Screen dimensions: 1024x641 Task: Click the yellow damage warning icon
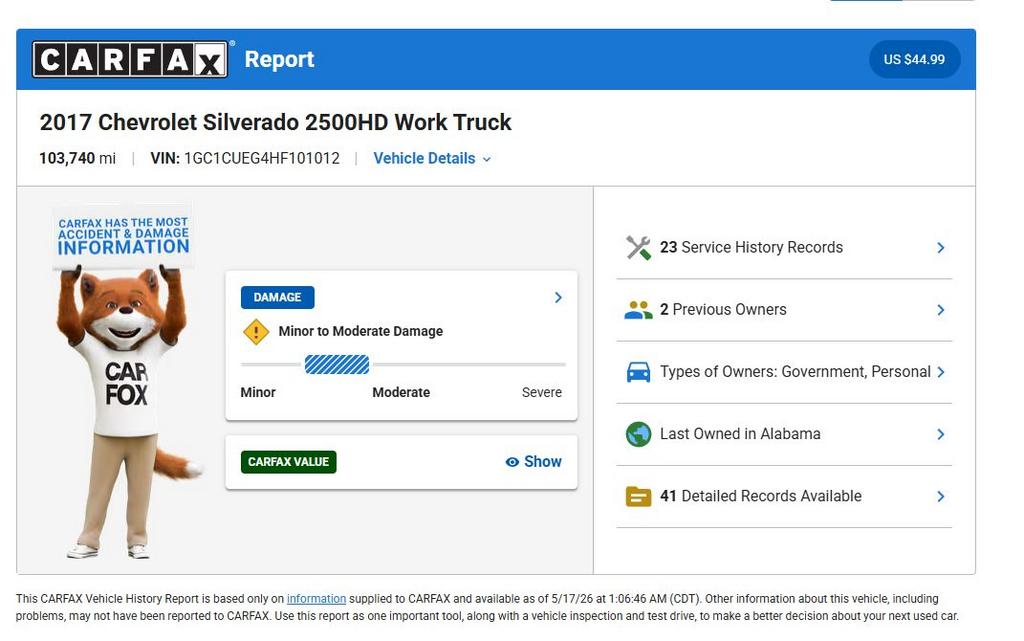click(x=256, y=332)
